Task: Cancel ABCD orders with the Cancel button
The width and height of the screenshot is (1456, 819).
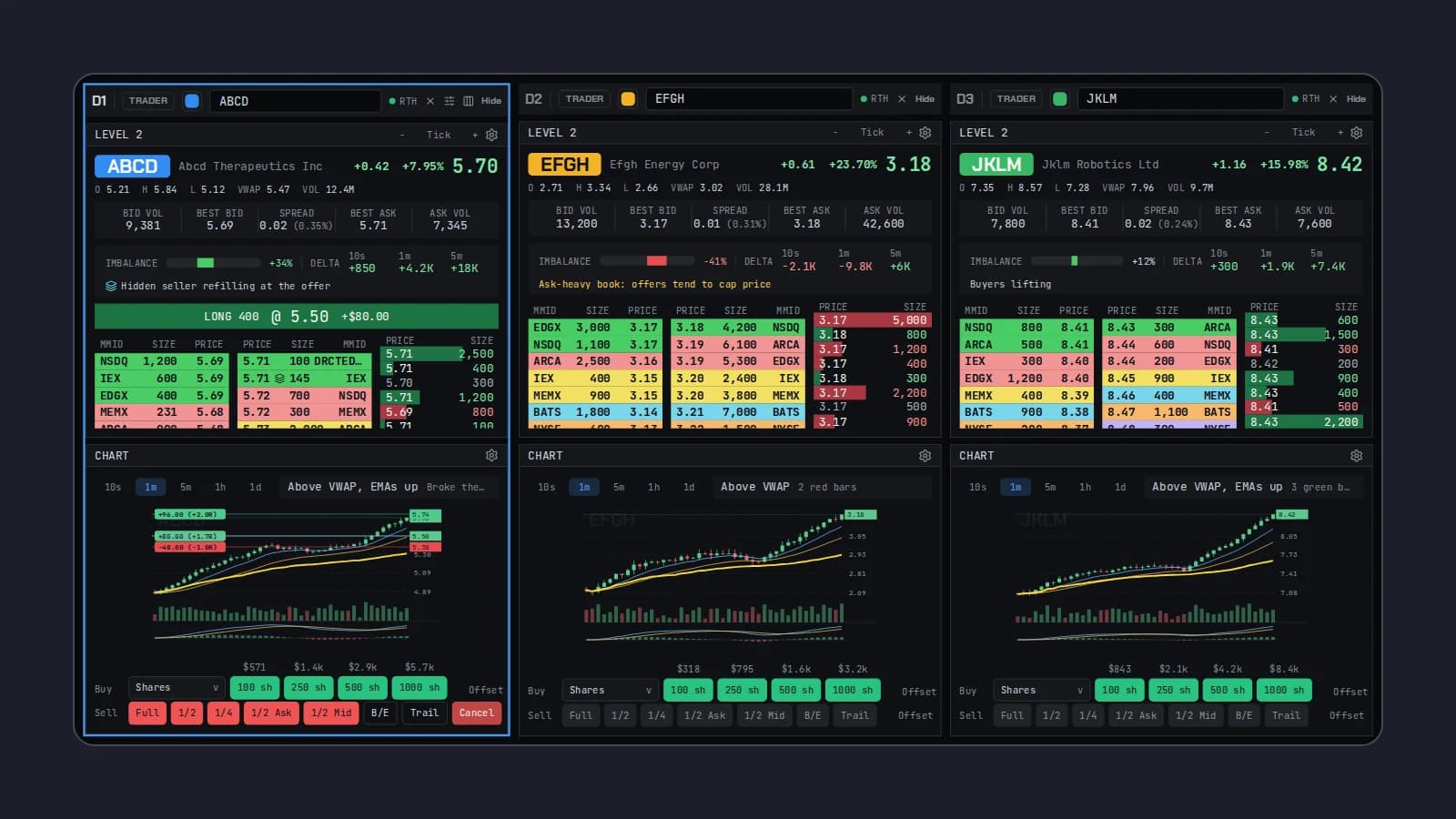Action: pos(476,713)
